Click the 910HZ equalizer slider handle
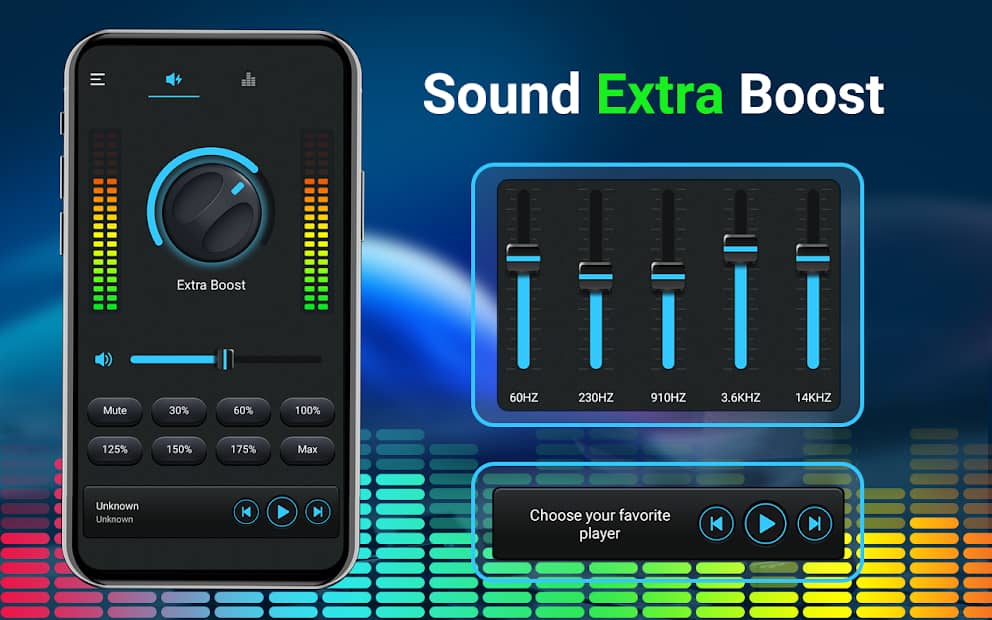992x620 pixels. [x=668, y=276]
